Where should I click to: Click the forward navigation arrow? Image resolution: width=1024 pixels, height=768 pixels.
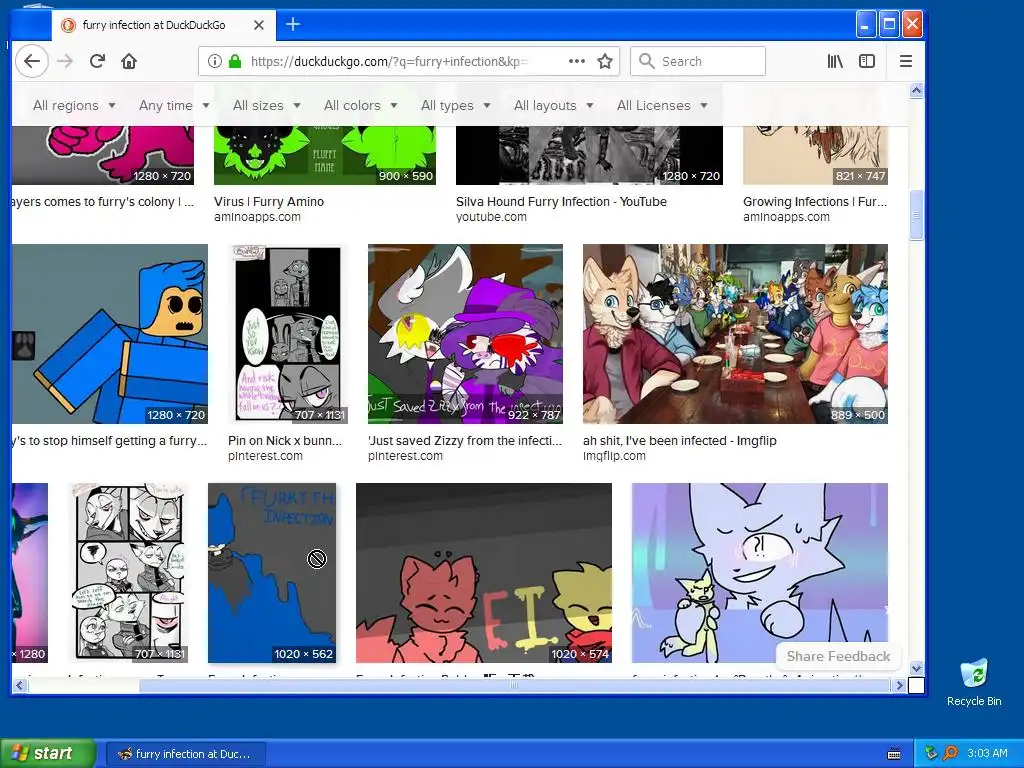(x=65, y=61)
